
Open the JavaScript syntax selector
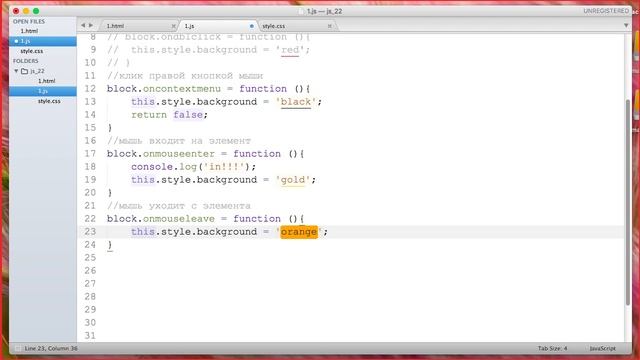pyautogui.click(x=602, y=349)
